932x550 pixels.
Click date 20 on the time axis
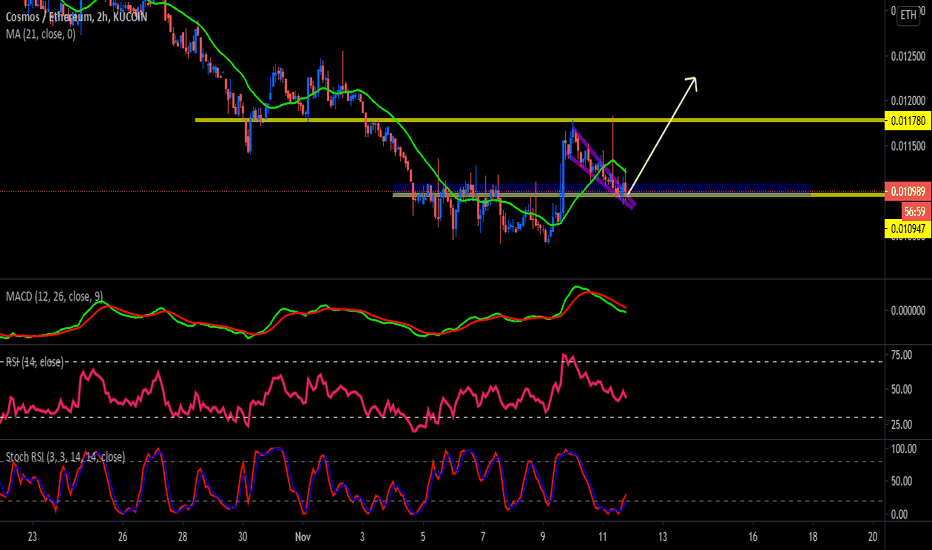click(x=873, y=537)
